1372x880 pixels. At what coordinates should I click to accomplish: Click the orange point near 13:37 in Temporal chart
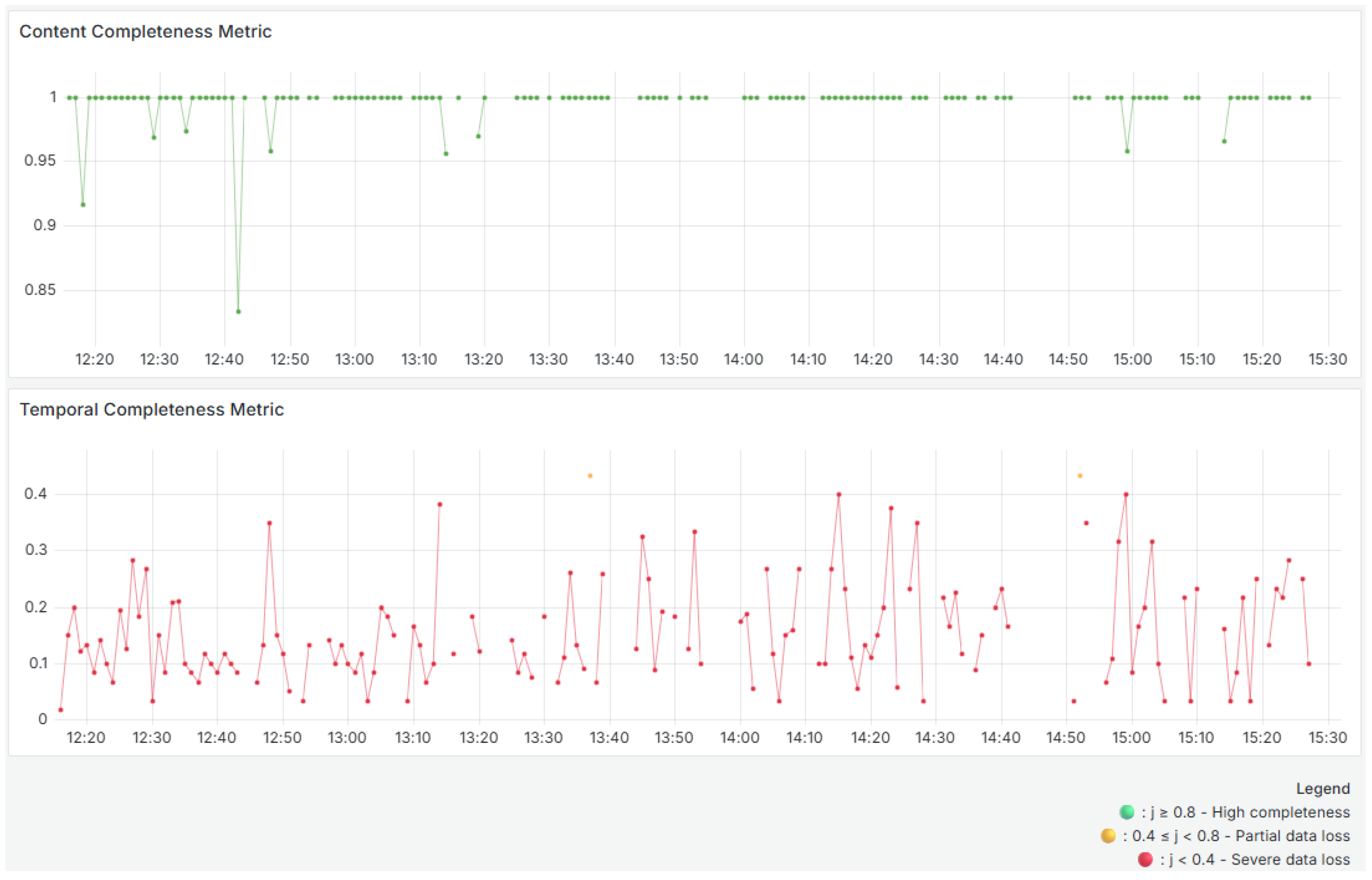590,476
